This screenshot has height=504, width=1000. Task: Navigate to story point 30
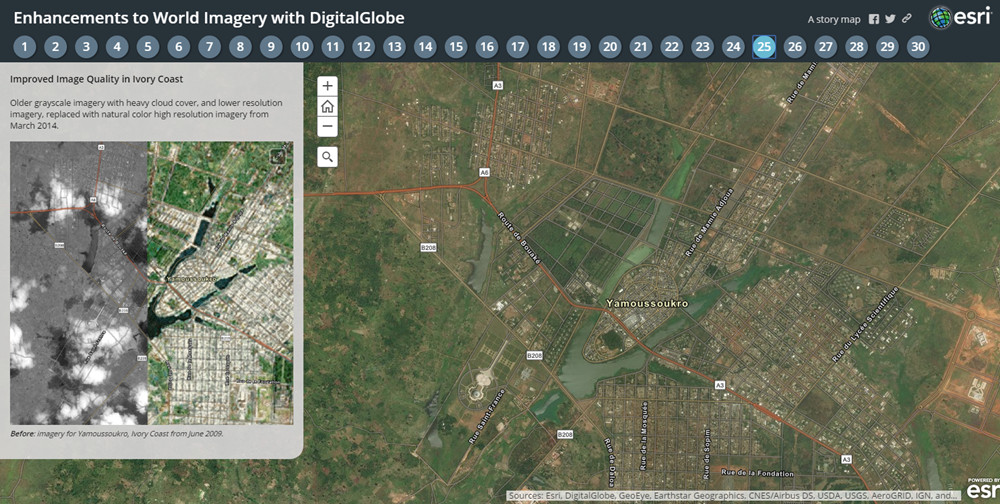918,47
